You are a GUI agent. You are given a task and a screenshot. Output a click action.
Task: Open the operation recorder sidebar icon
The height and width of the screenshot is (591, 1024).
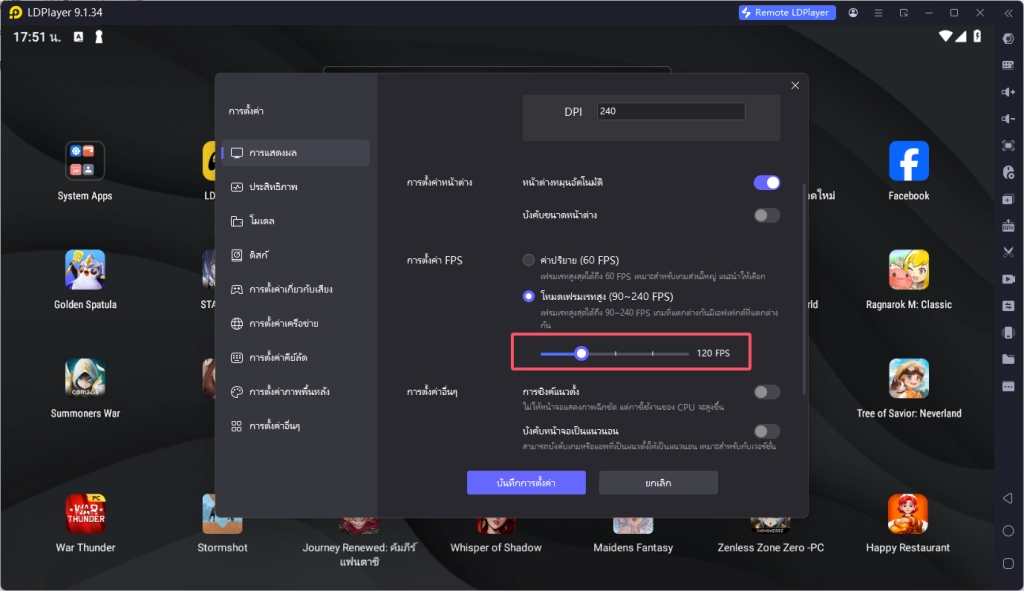pos(1011,172)
